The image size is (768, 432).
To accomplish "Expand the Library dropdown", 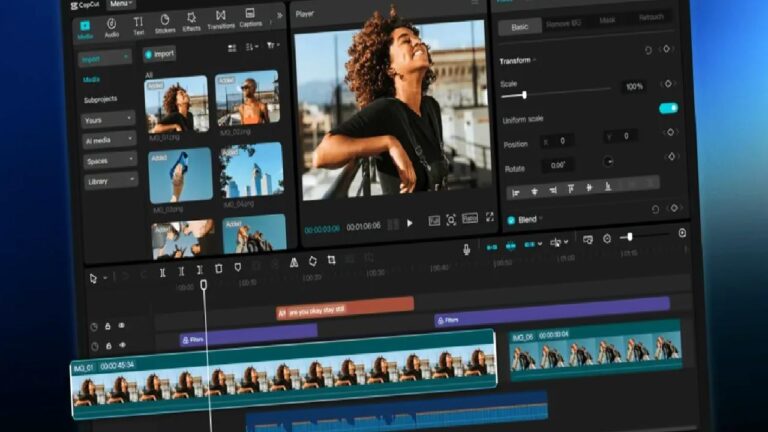I will click(110, 181).
